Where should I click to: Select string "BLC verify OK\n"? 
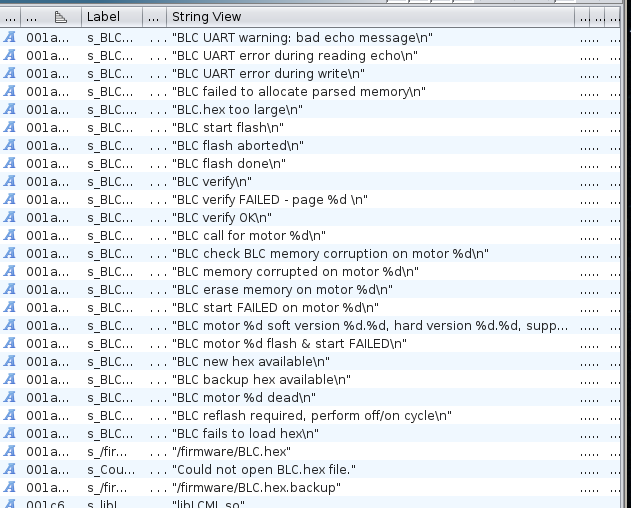[x=222, y=217]
